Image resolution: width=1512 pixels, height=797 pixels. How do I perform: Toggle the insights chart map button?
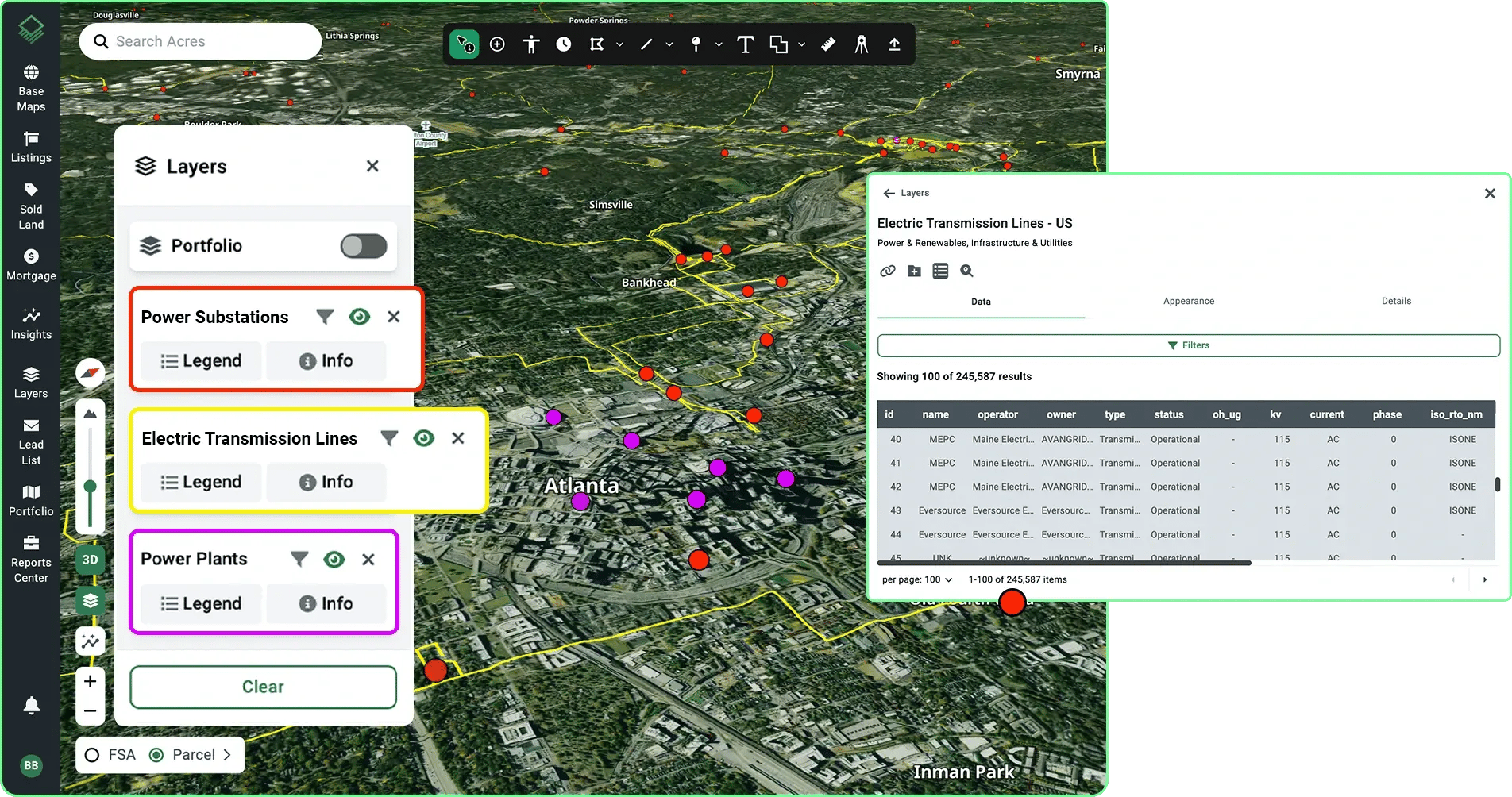coord(91,641)
